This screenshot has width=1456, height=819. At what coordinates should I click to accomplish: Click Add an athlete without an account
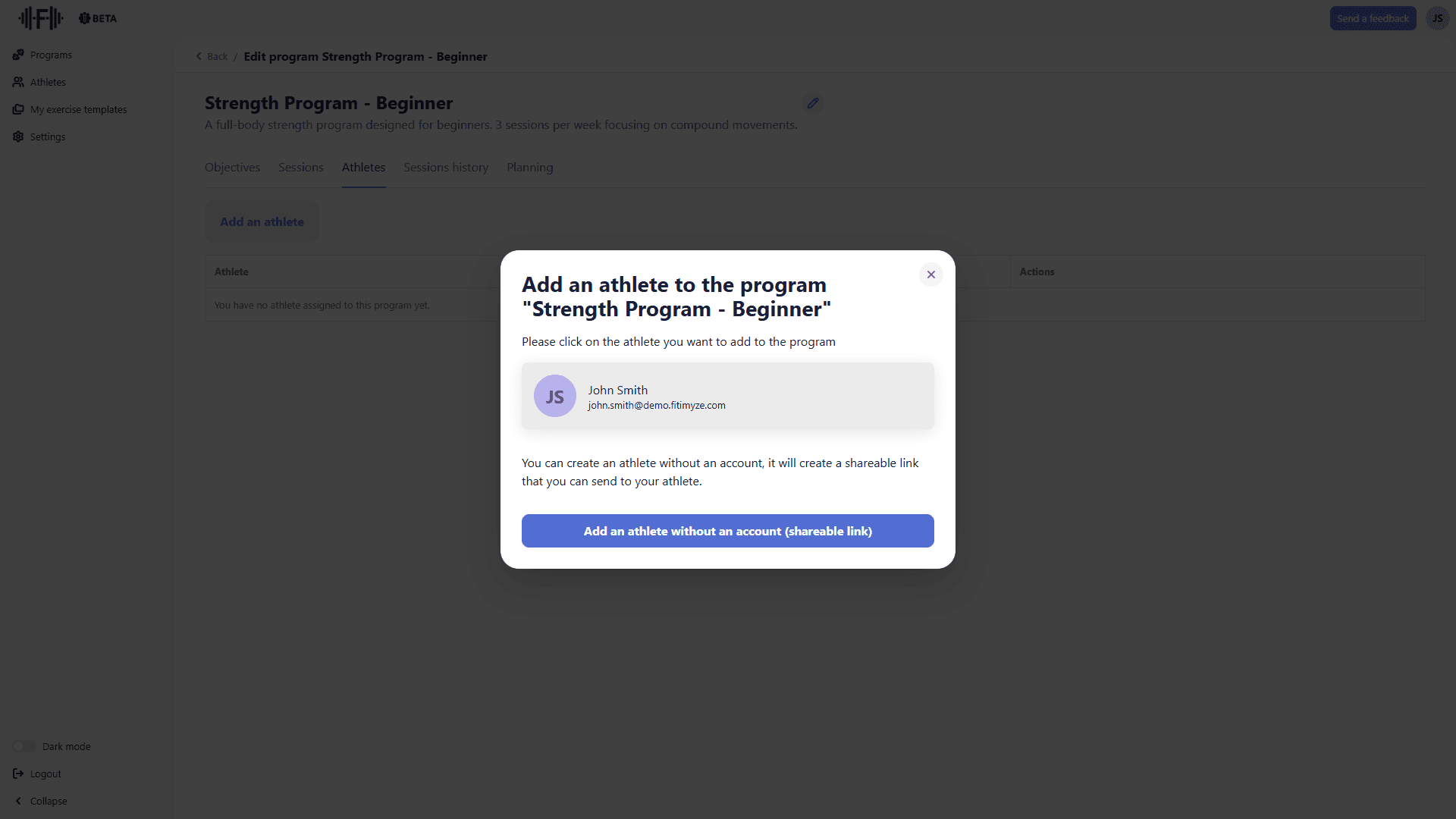point(727,531)
